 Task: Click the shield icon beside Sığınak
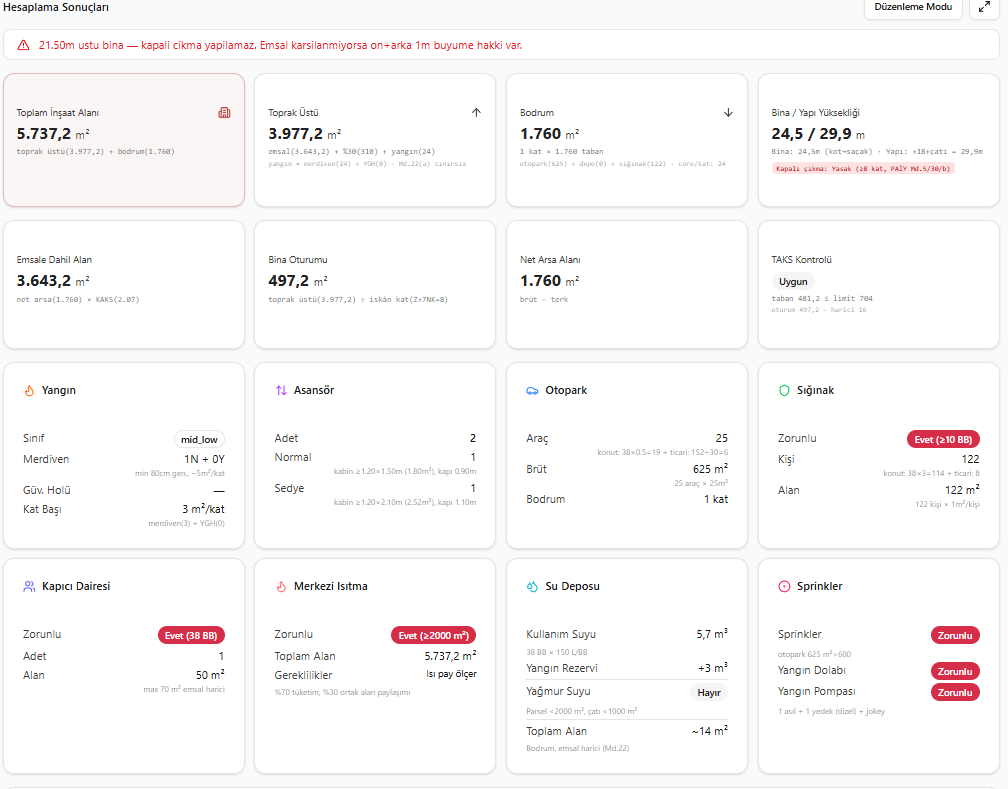click(x=784, y=390)
